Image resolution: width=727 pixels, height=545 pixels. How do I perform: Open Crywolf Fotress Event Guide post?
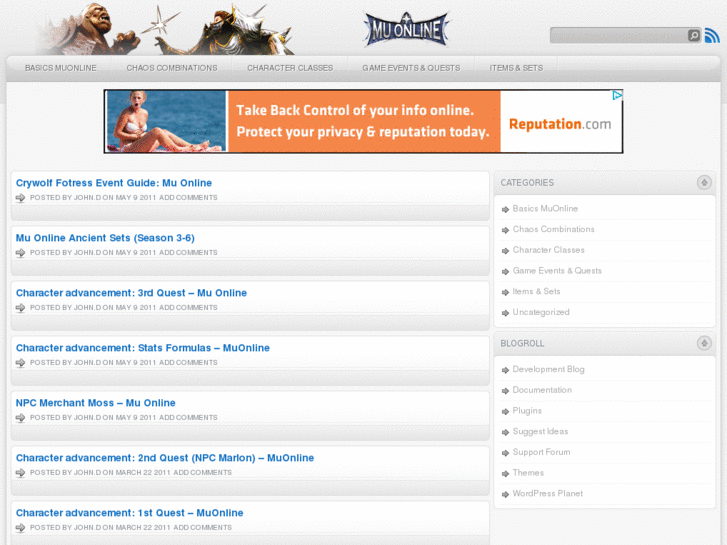(x=114, y=183)
